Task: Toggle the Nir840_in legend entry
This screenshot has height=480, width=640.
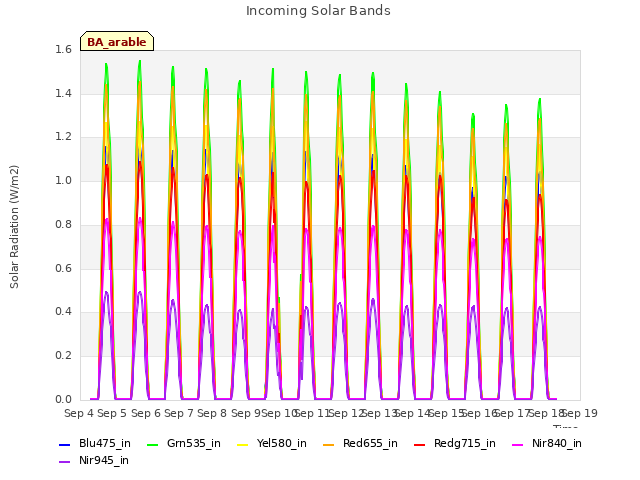Action: (547, 444)
